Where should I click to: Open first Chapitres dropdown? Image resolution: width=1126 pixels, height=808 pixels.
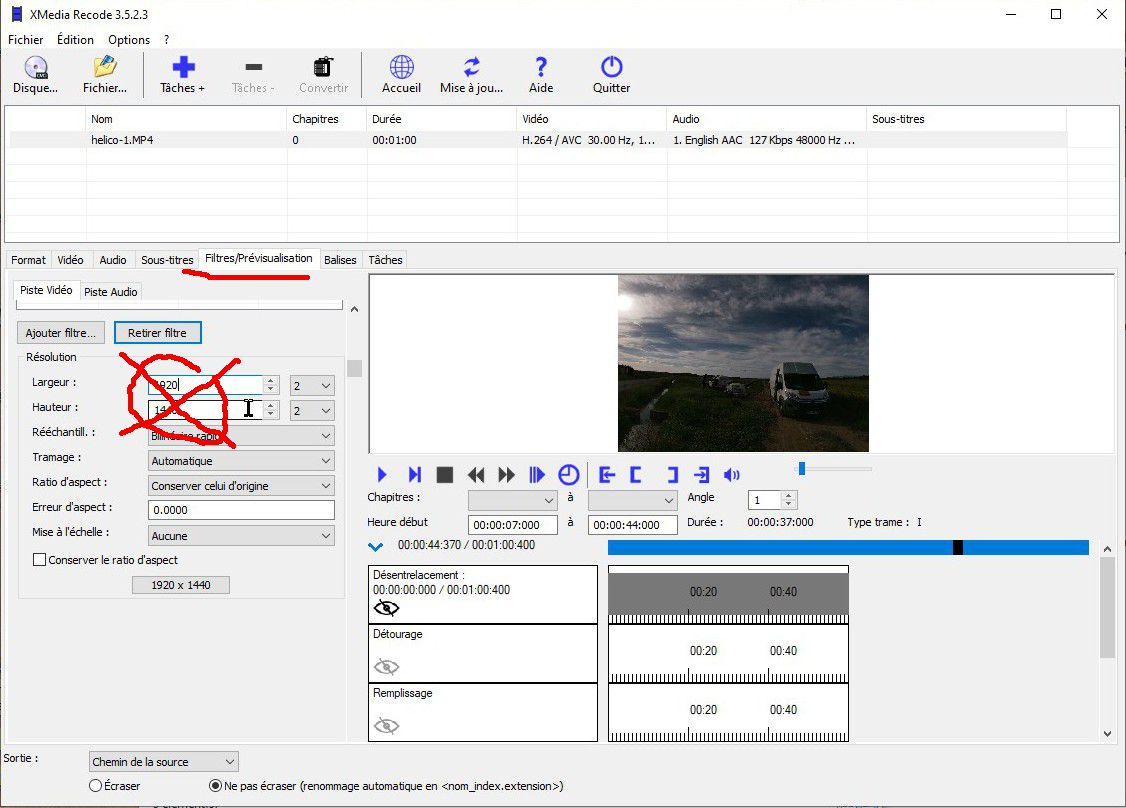(x=513, y=500)
